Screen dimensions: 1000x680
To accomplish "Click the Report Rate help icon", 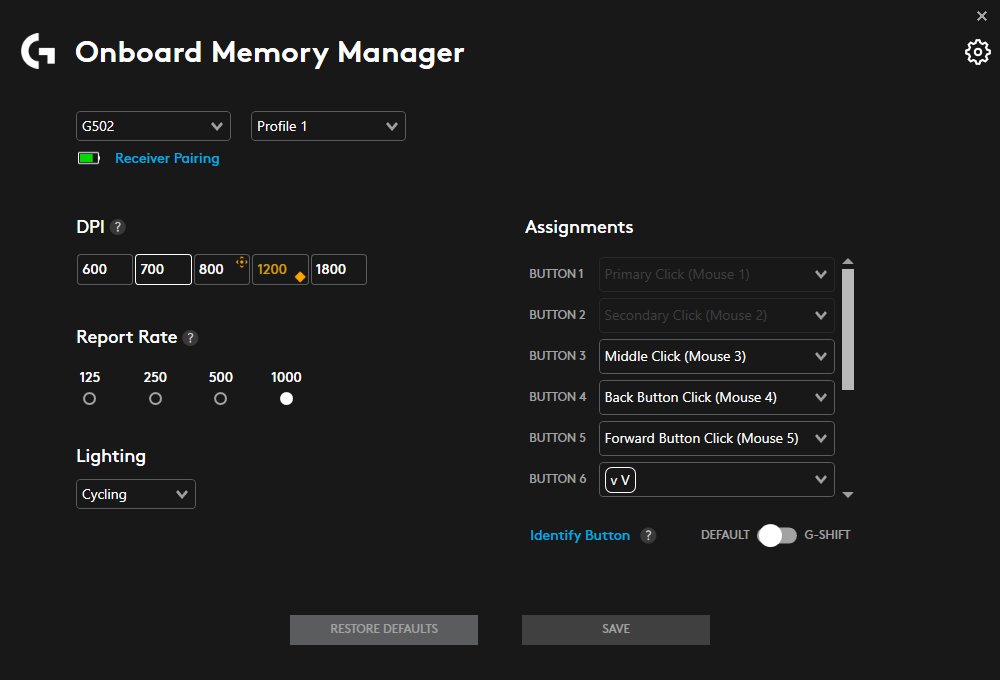I will coord(190,337).
